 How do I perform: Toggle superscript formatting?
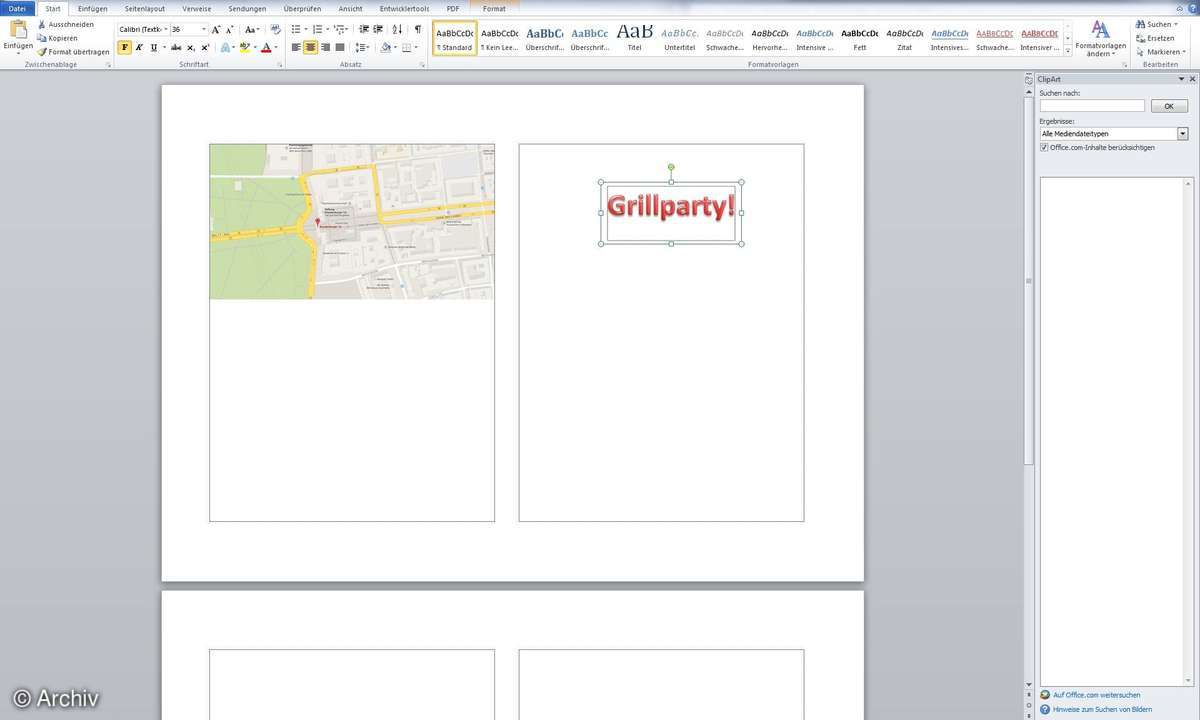(x=205, y=47)
